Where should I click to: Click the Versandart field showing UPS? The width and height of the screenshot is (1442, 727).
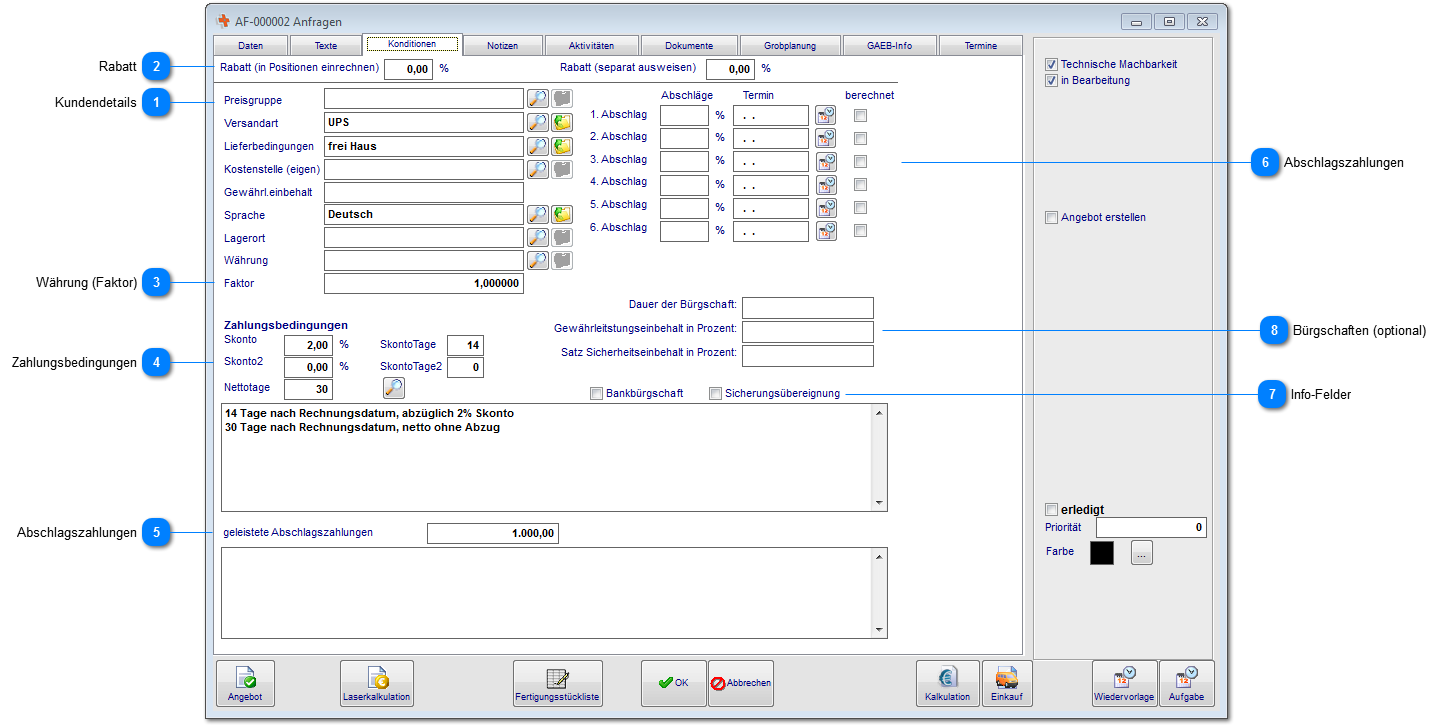pyautogui.click(x=424, y=122)
